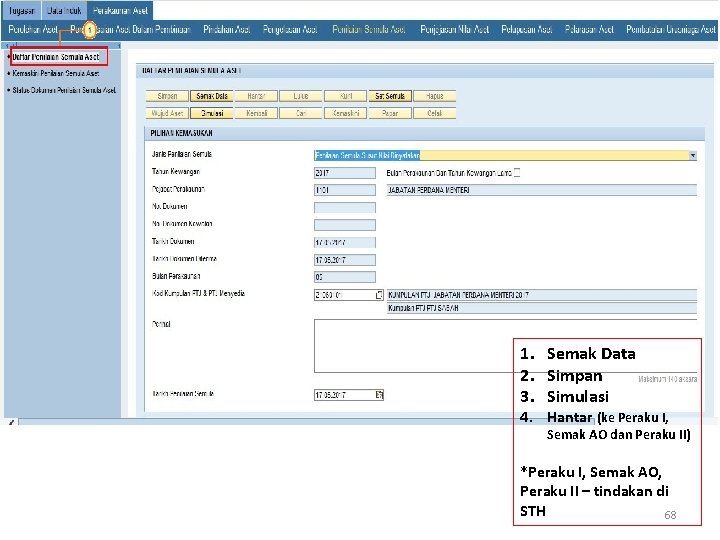Click the Kuiri button
Image resolution: width=720 pixels, height=540 pixels.
pyautogui.click(x=345, y=96)
